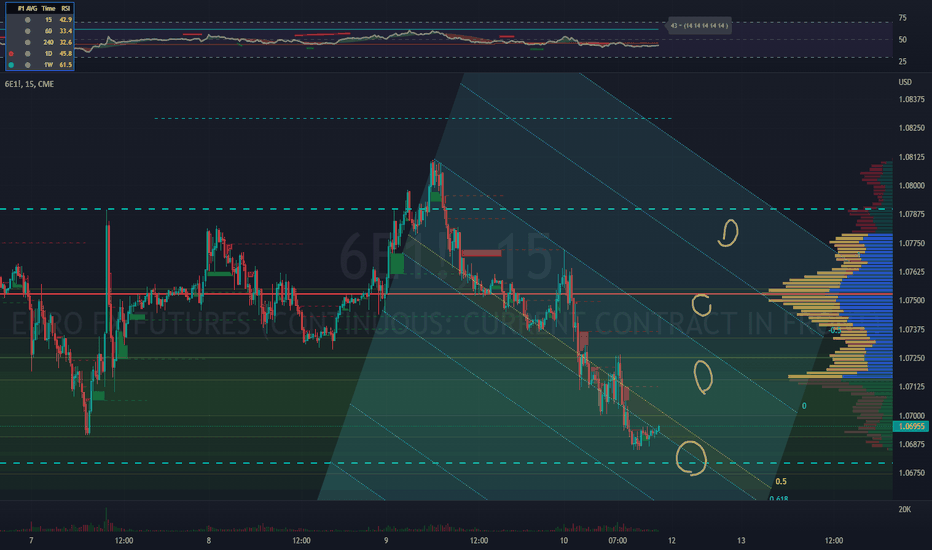
Task: Click price axis label 1.07000
Action: click(911, 416)
